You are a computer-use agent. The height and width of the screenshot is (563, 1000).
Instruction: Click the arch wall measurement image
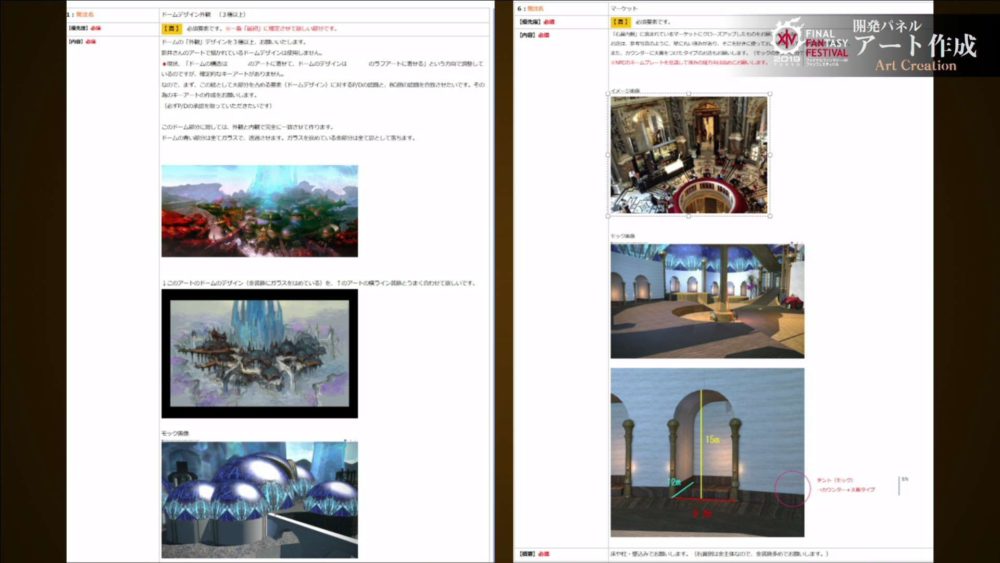(x=707, y=452)
